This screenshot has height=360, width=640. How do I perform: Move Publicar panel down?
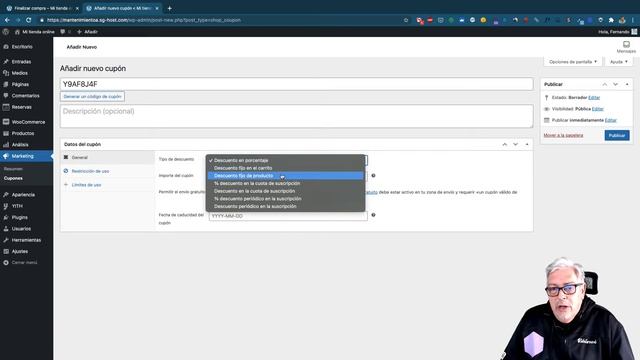click(616, 84)
